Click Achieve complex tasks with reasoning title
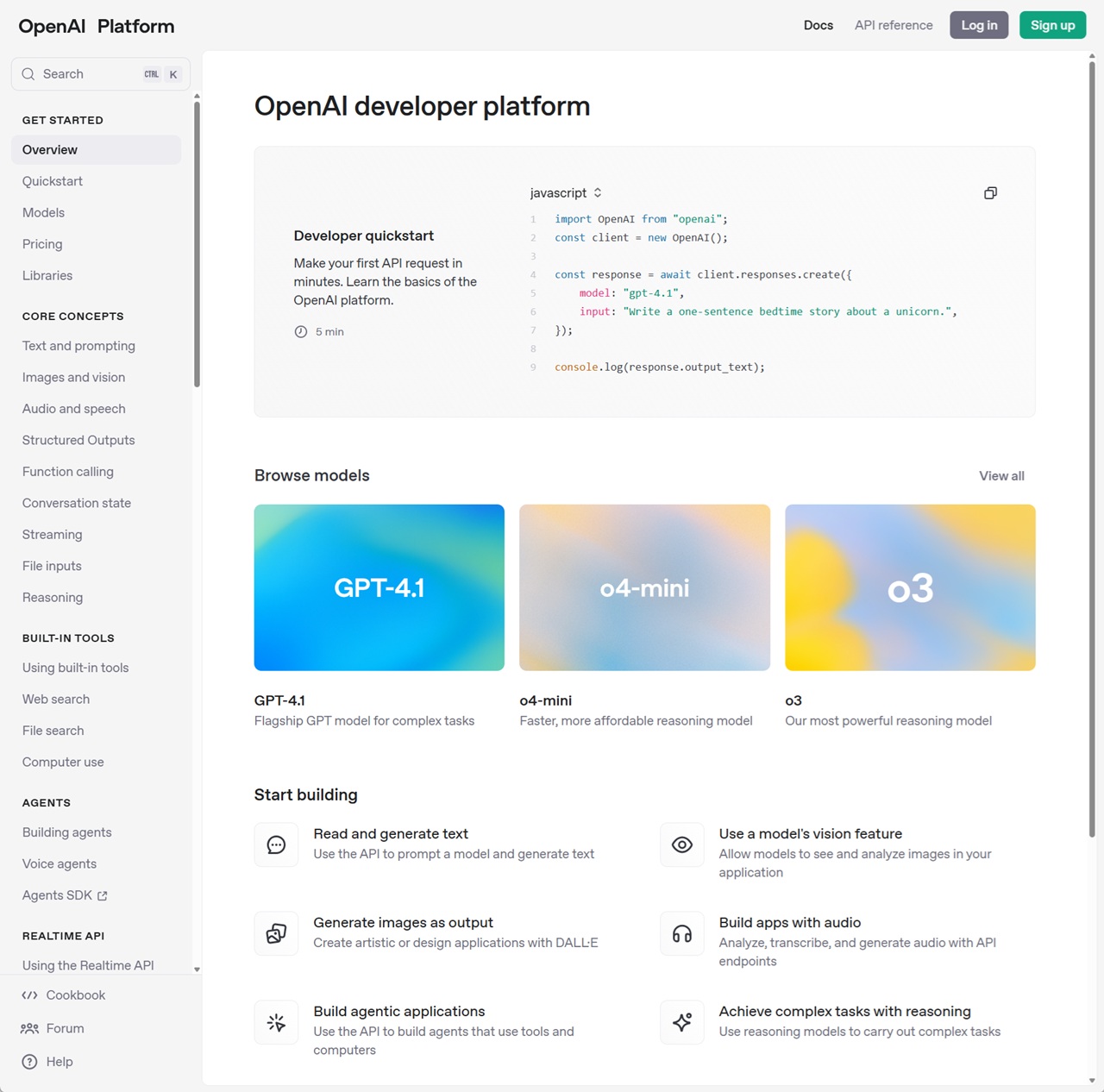This screenshot has height=1092, width=1104. click(845, 1012)
